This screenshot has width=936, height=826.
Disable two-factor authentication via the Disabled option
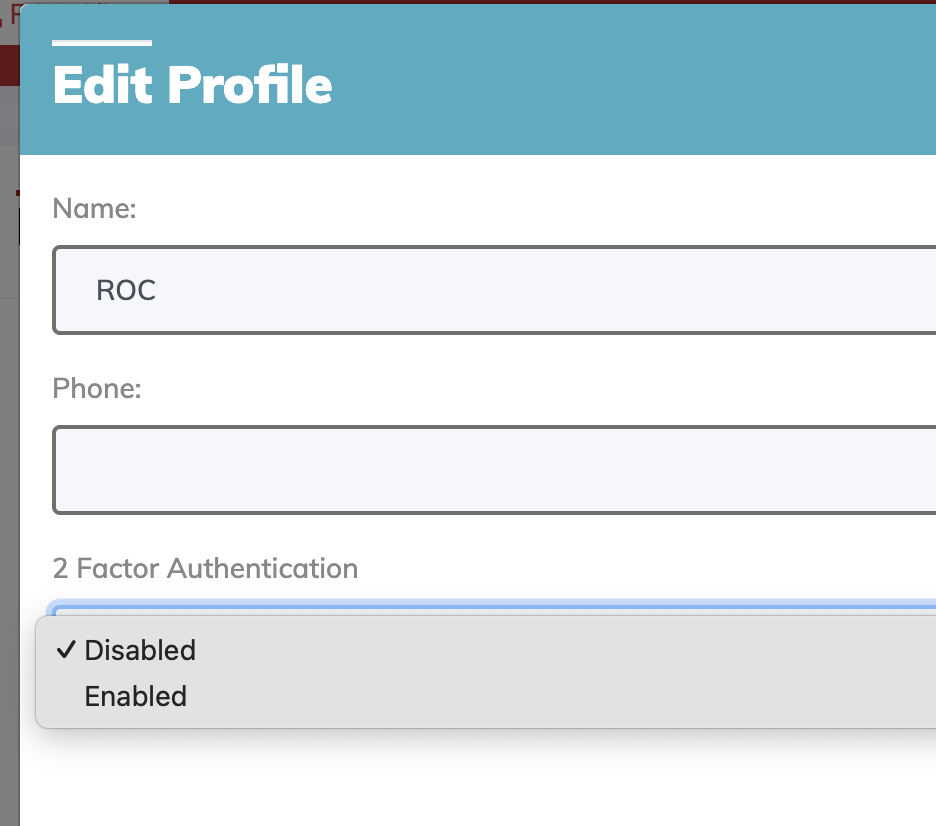140,650
